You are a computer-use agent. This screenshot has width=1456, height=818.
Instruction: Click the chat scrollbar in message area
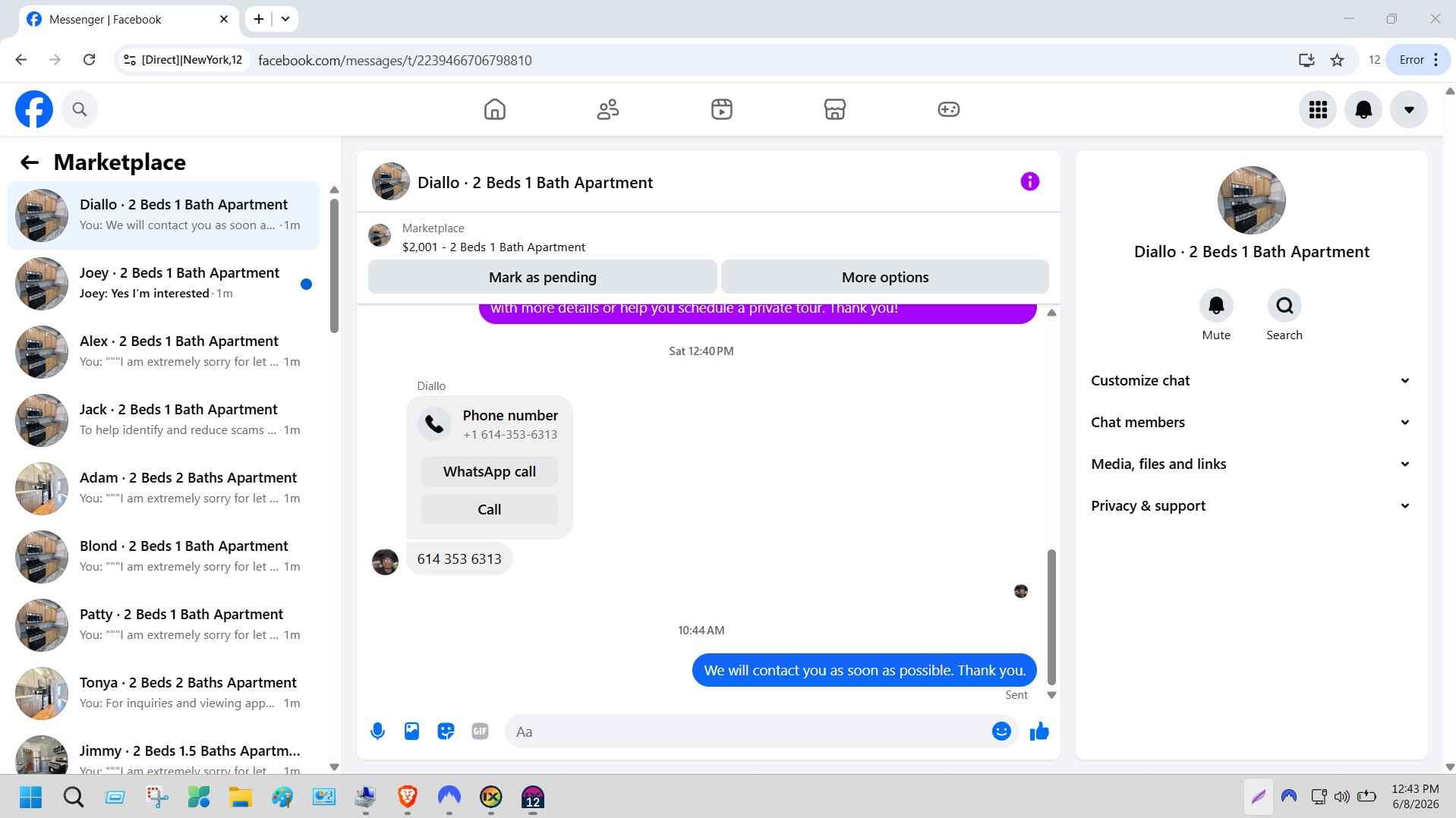(1051, 617)
